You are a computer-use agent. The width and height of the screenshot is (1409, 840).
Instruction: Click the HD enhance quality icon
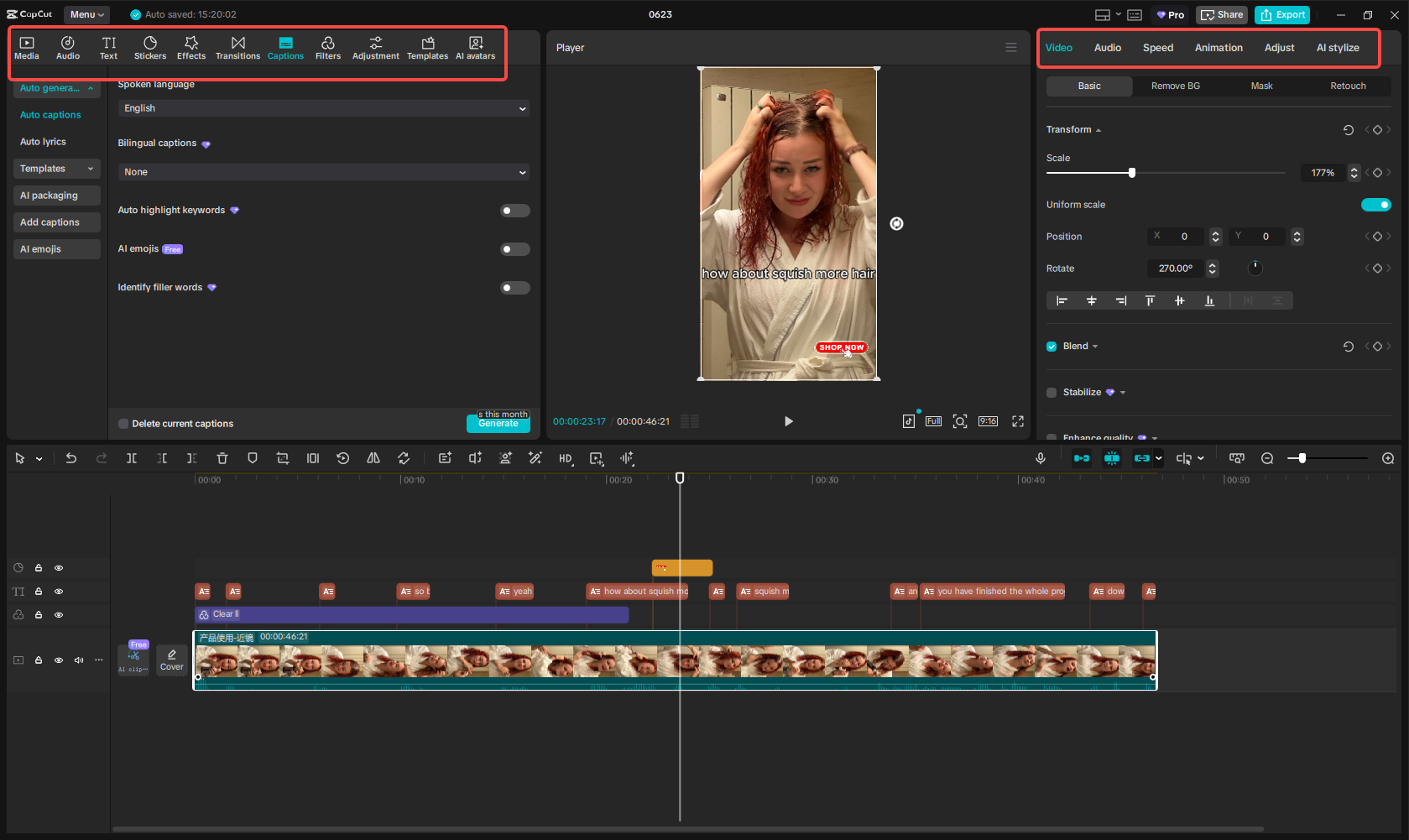click(566, 458)
